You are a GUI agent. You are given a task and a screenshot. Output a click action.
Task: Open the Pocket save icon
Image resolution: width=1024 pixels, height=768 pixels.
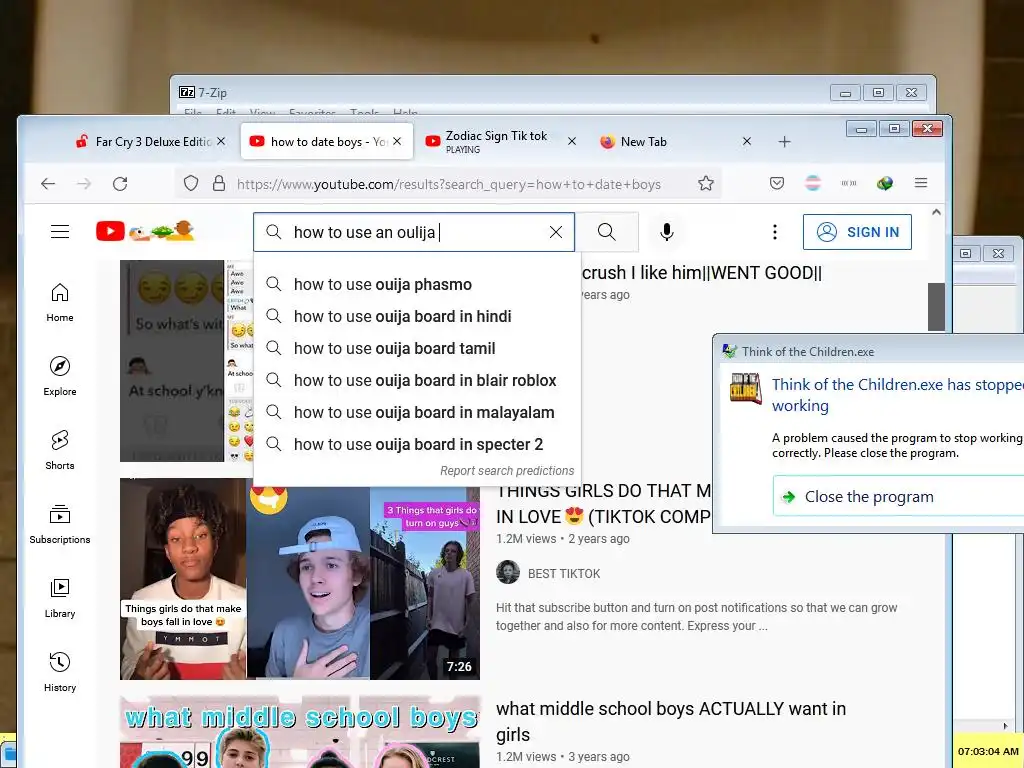tap(776, 184)
